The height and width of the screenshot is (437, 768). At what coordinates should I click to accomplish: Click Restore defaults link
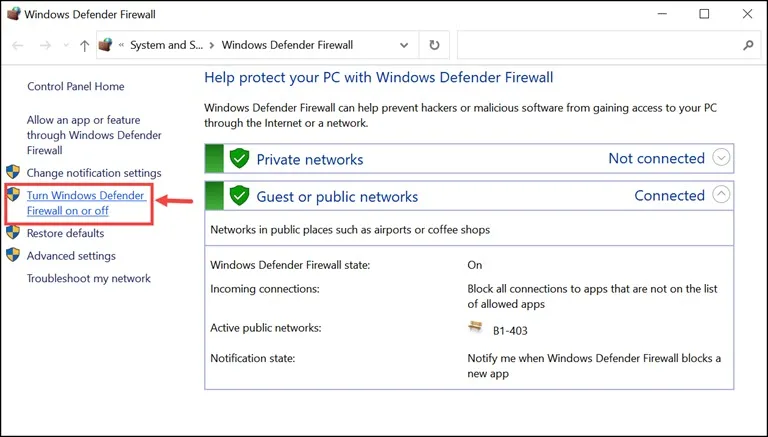[x=66, y=233]
